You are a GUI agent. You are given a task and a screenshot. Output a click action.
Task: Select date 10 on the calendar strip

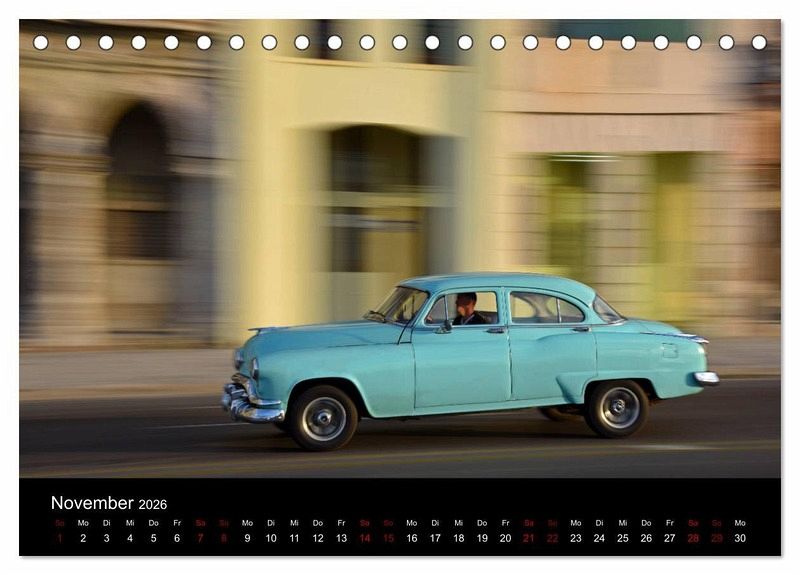[x=270, y=538]
